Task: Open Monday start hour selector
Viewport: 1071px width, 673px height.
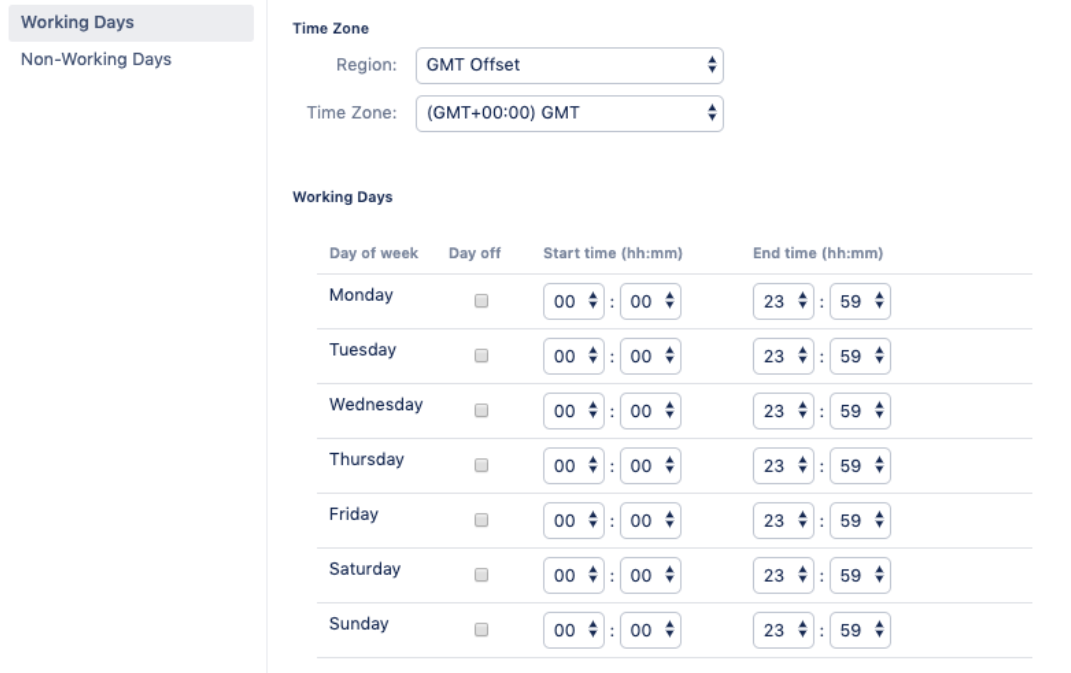Action: (x=574, y=302)
